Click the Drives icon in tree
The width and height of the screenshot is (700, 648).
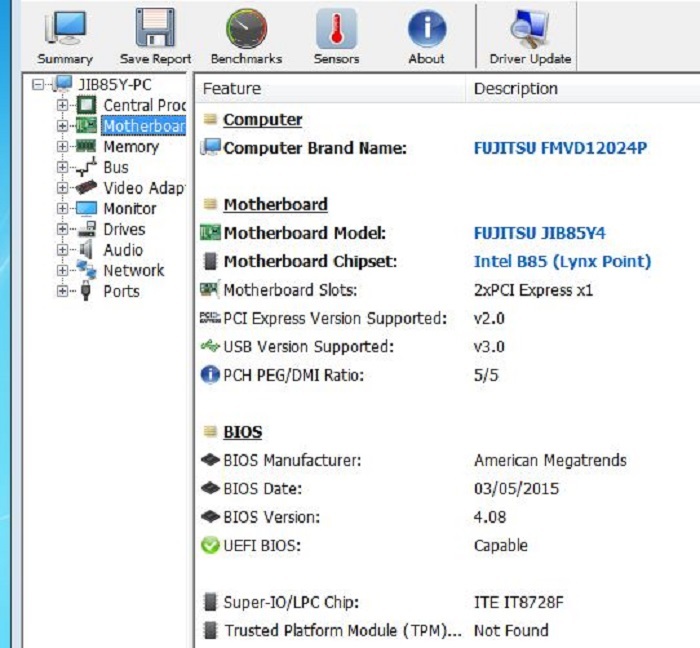(86, 229)
